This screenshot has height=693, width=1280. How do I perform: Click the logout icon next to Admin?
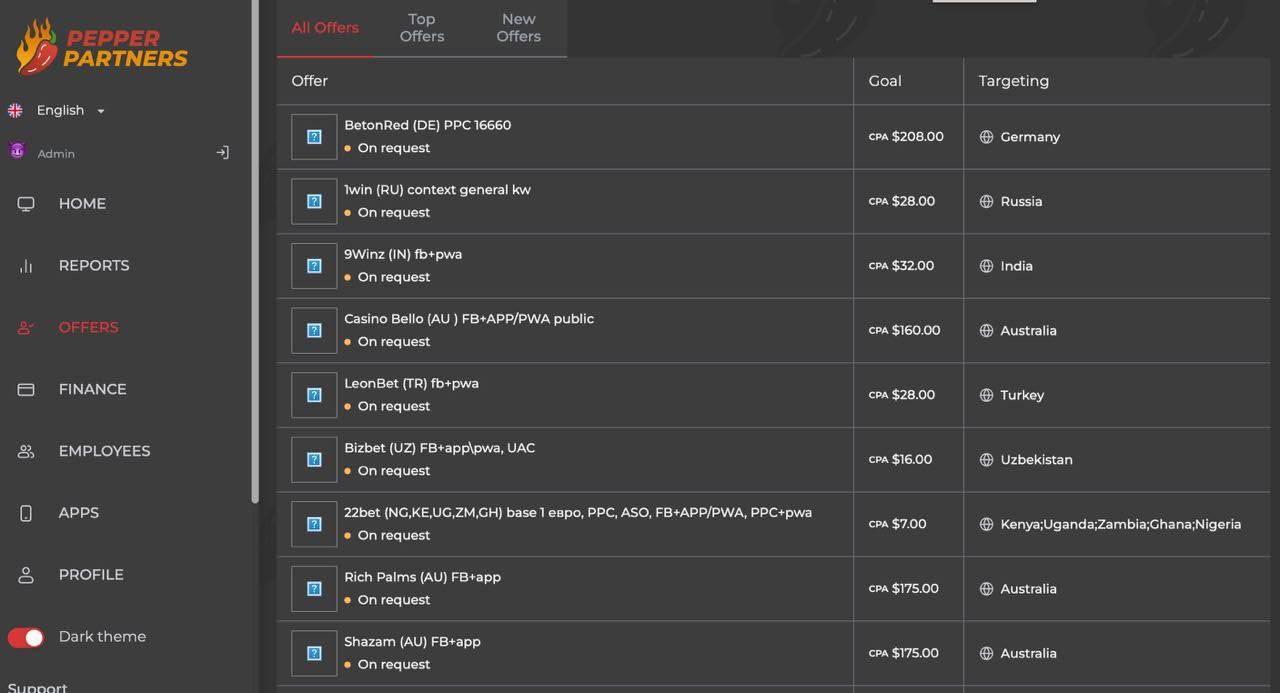(222, 153)
